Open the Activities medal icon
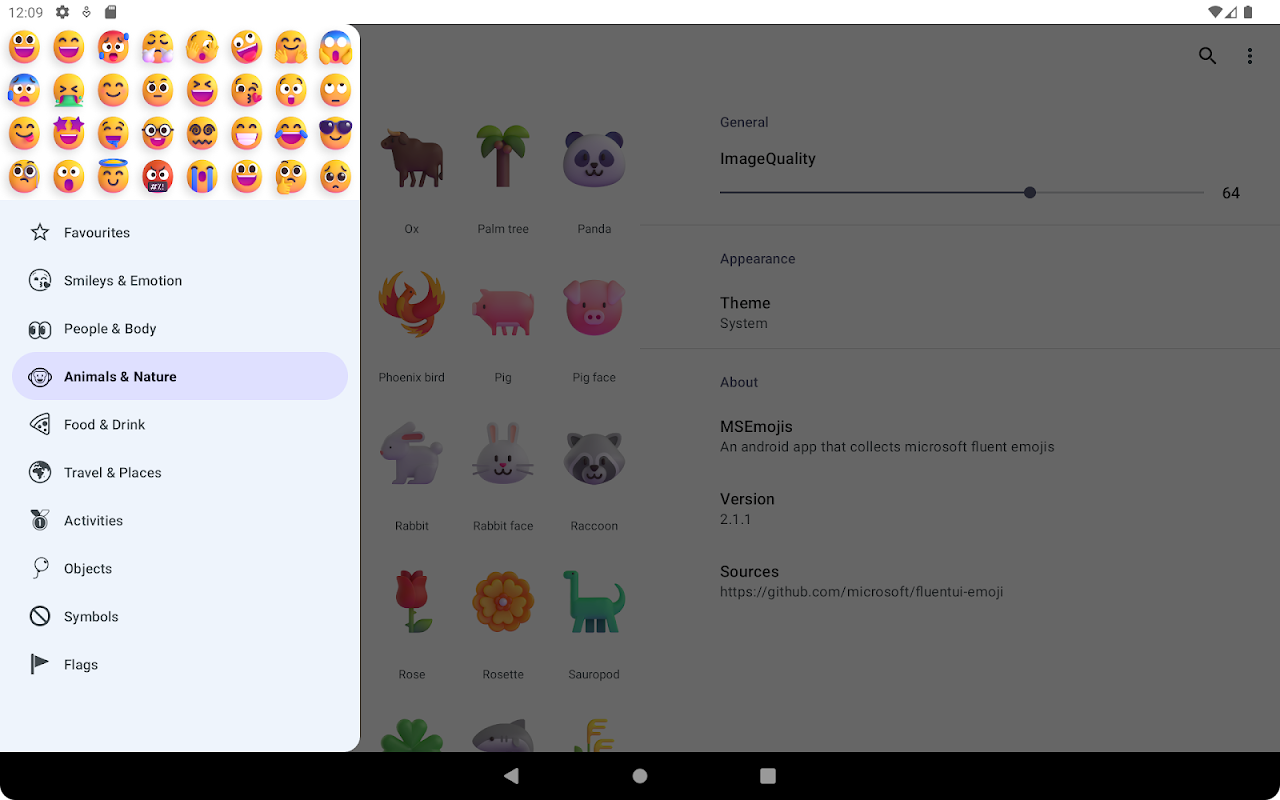The width and height of the screenshot is (1280, 800). click(x=40, y=520)
